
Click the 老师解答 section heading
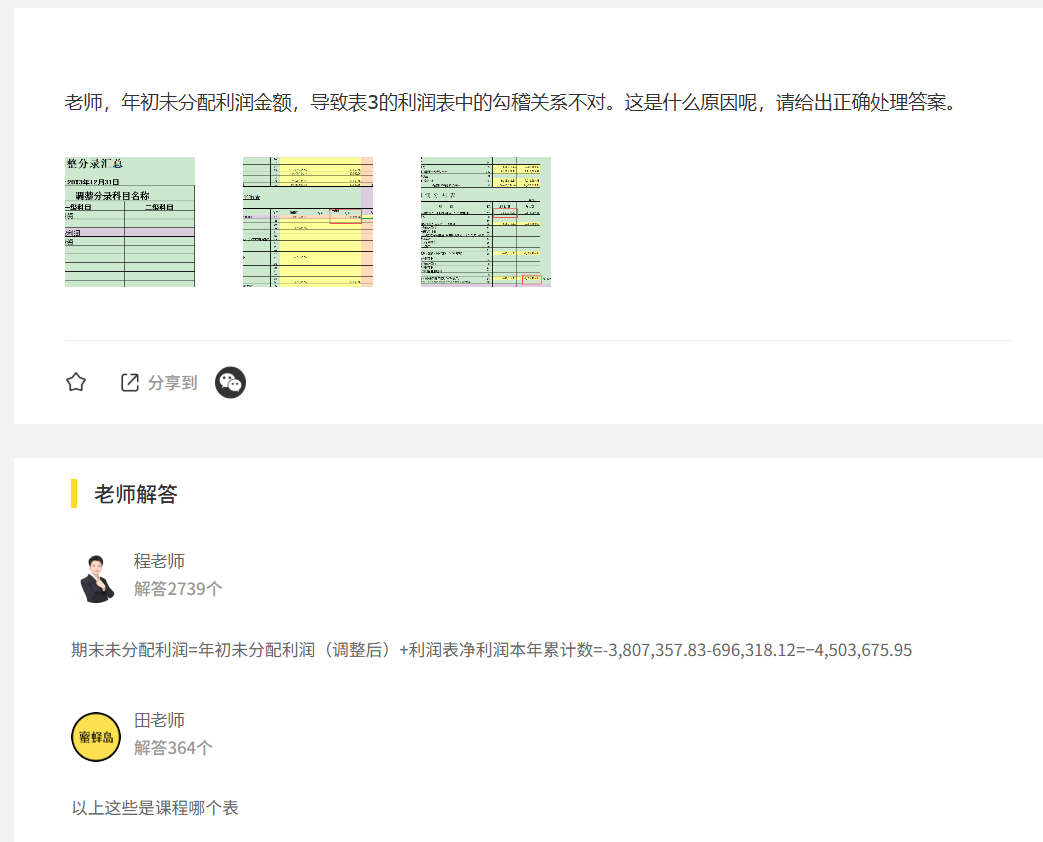tap(136, 494)
